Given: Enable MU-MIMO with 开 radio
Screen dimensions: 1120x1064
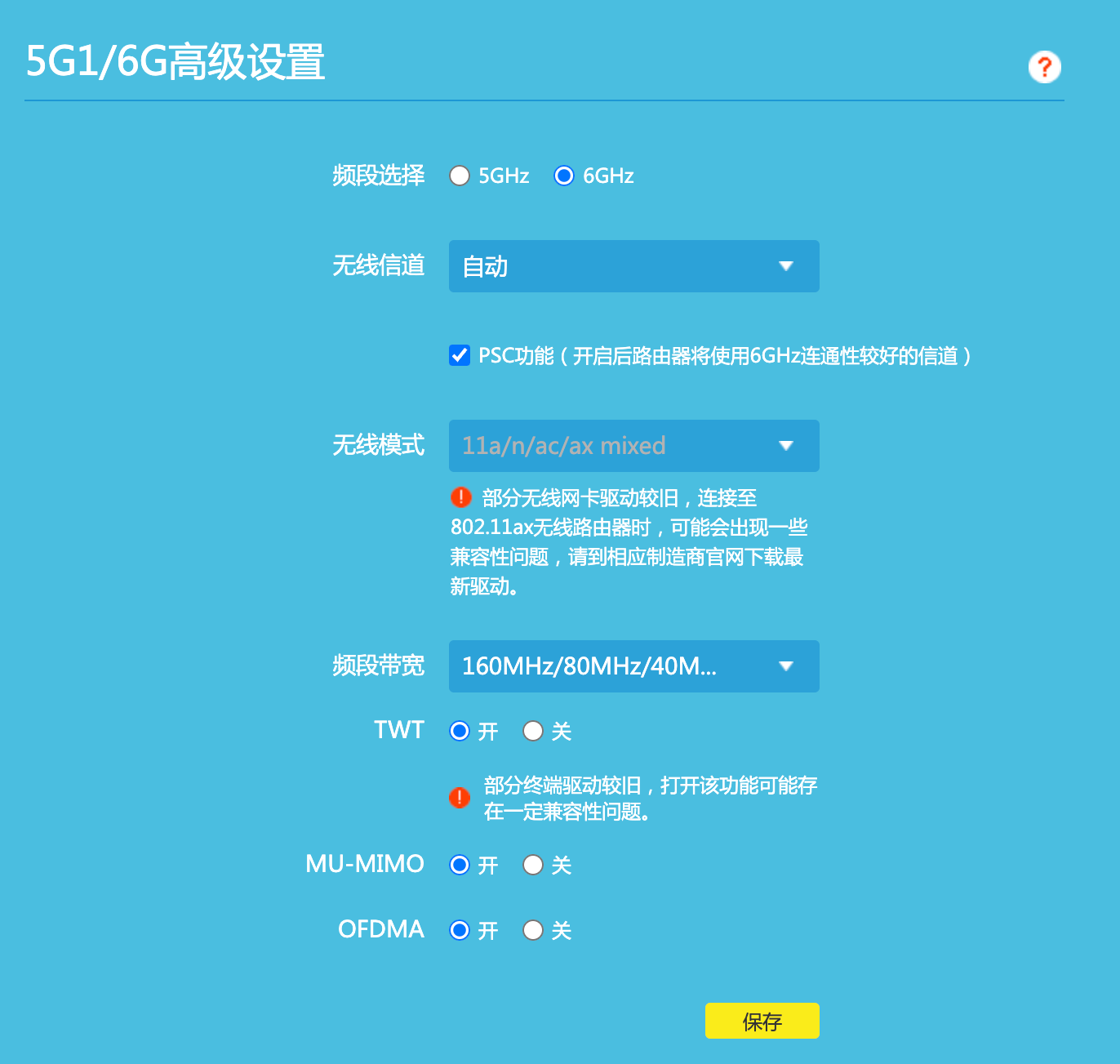Looking at the screenshot, I should pyautogui.click(x=460, y=865).
